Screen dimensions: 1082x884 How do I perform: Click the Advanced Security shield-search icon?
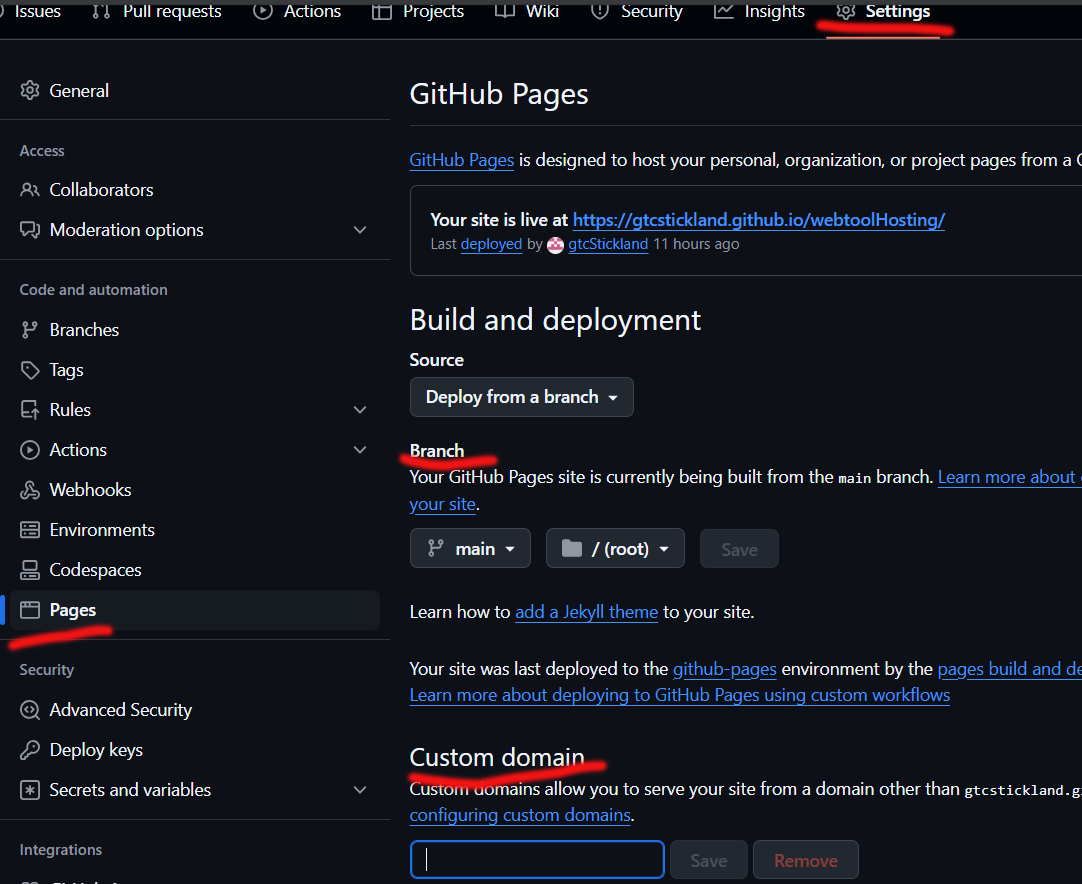[30, 710]
